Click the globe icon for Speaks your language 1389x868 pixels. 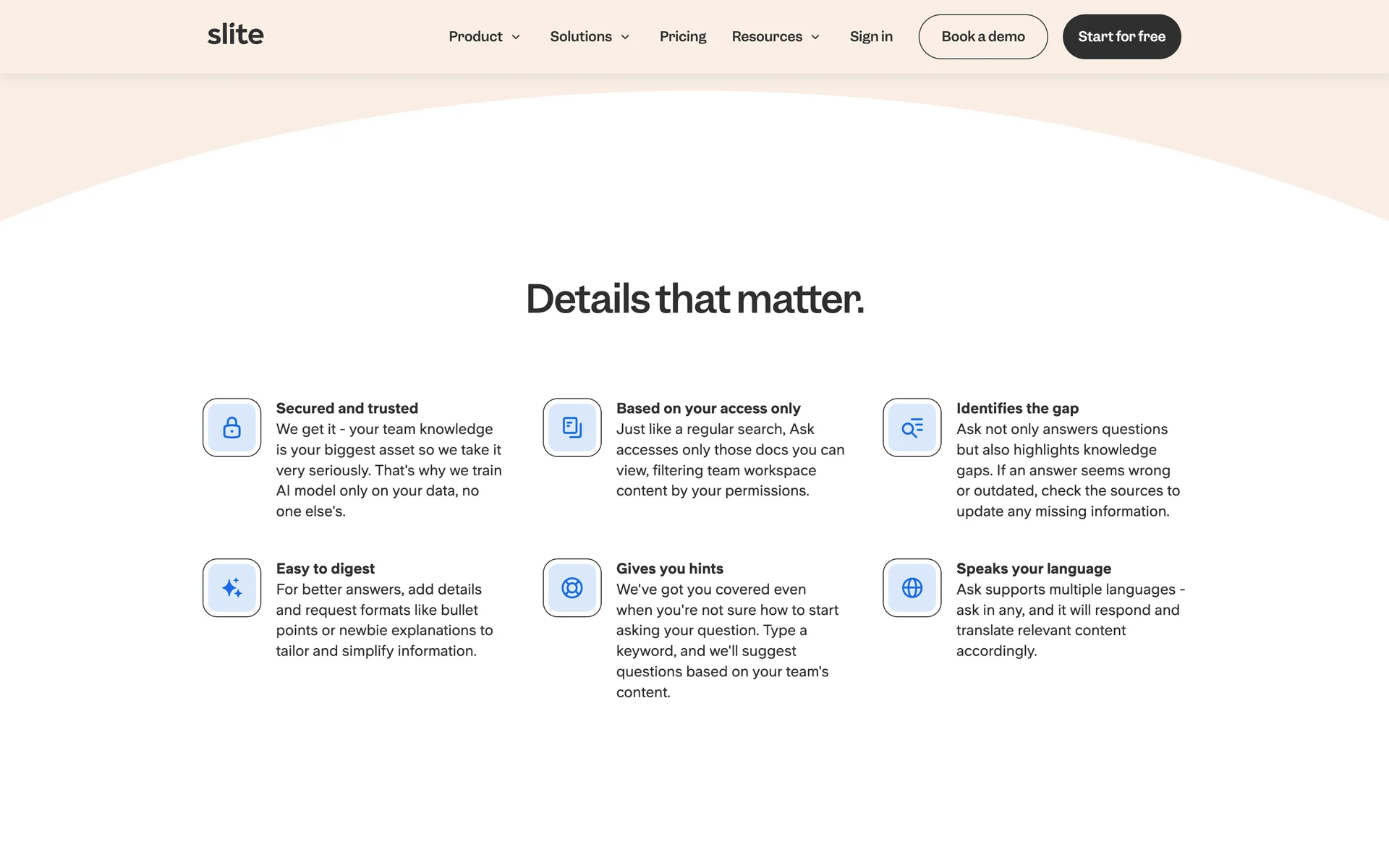912,587
